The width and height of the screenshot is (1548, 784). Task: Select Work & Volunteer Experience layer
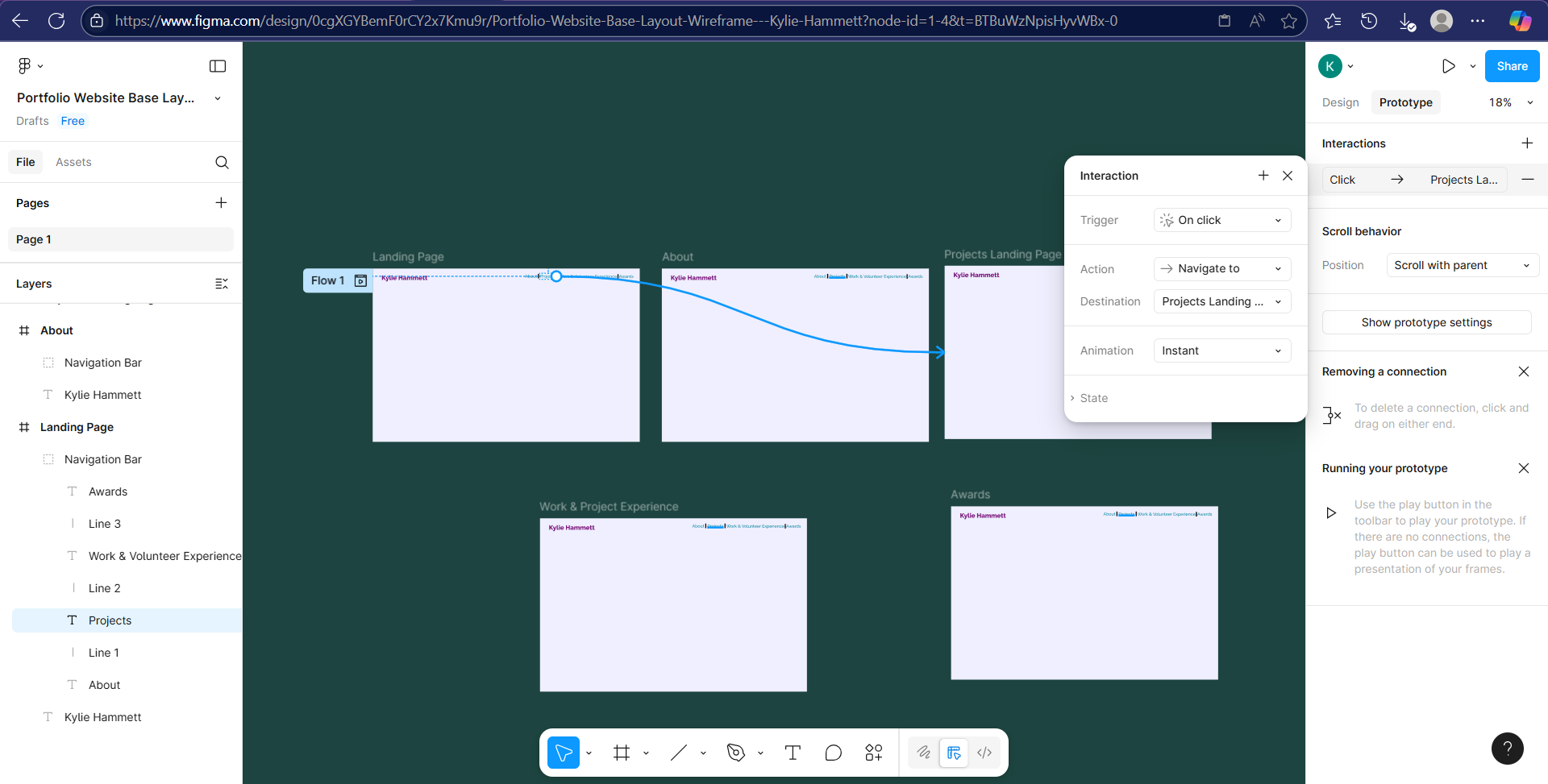click(x=164, y=556)
